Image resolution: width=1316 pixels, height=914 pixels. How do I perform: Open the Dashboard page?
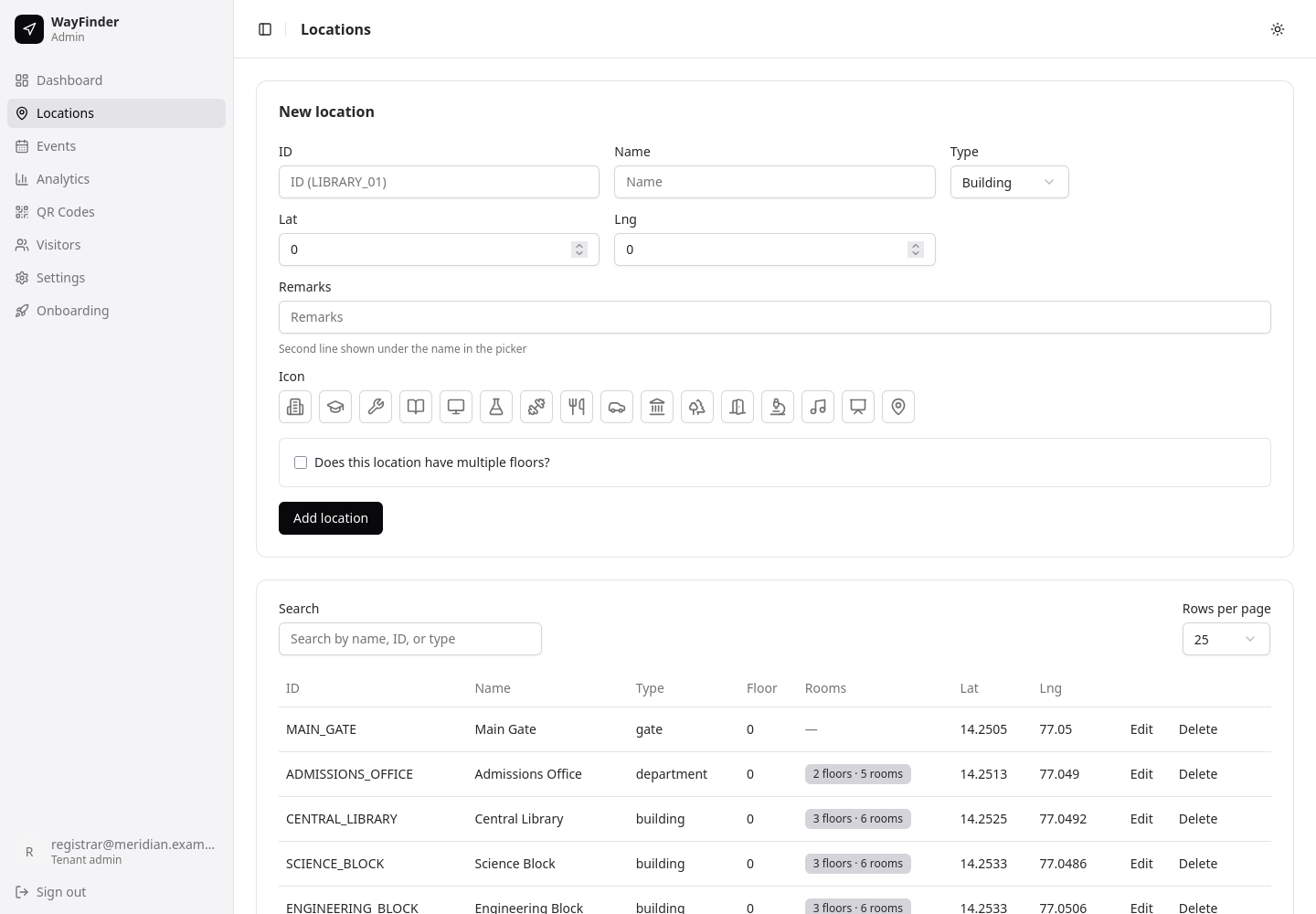[116, 80]
